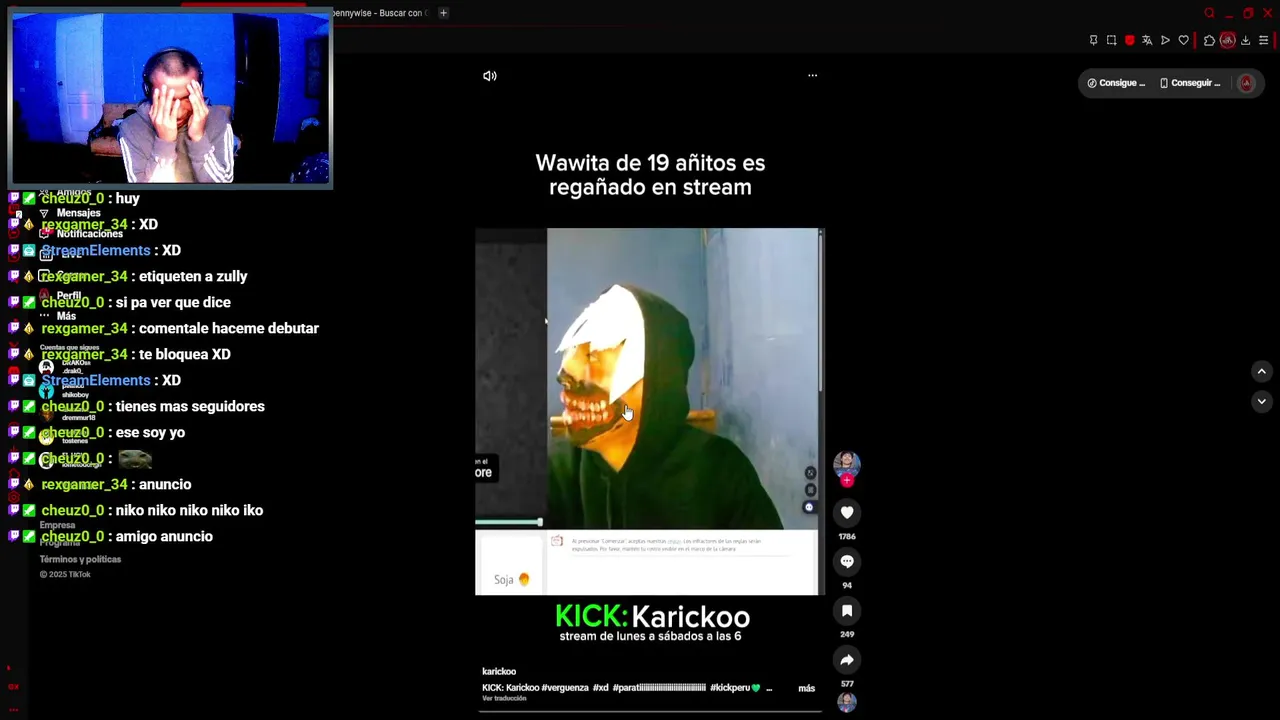Viewport: 1280px width, 720px height.
Task: Open the red ad blocker shield
Action: [1130, 40]
